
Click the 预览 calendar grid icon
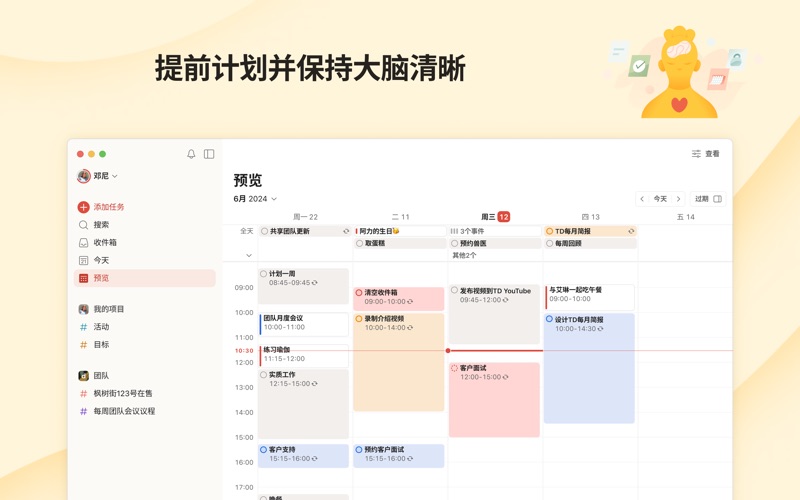coord(83,278)
